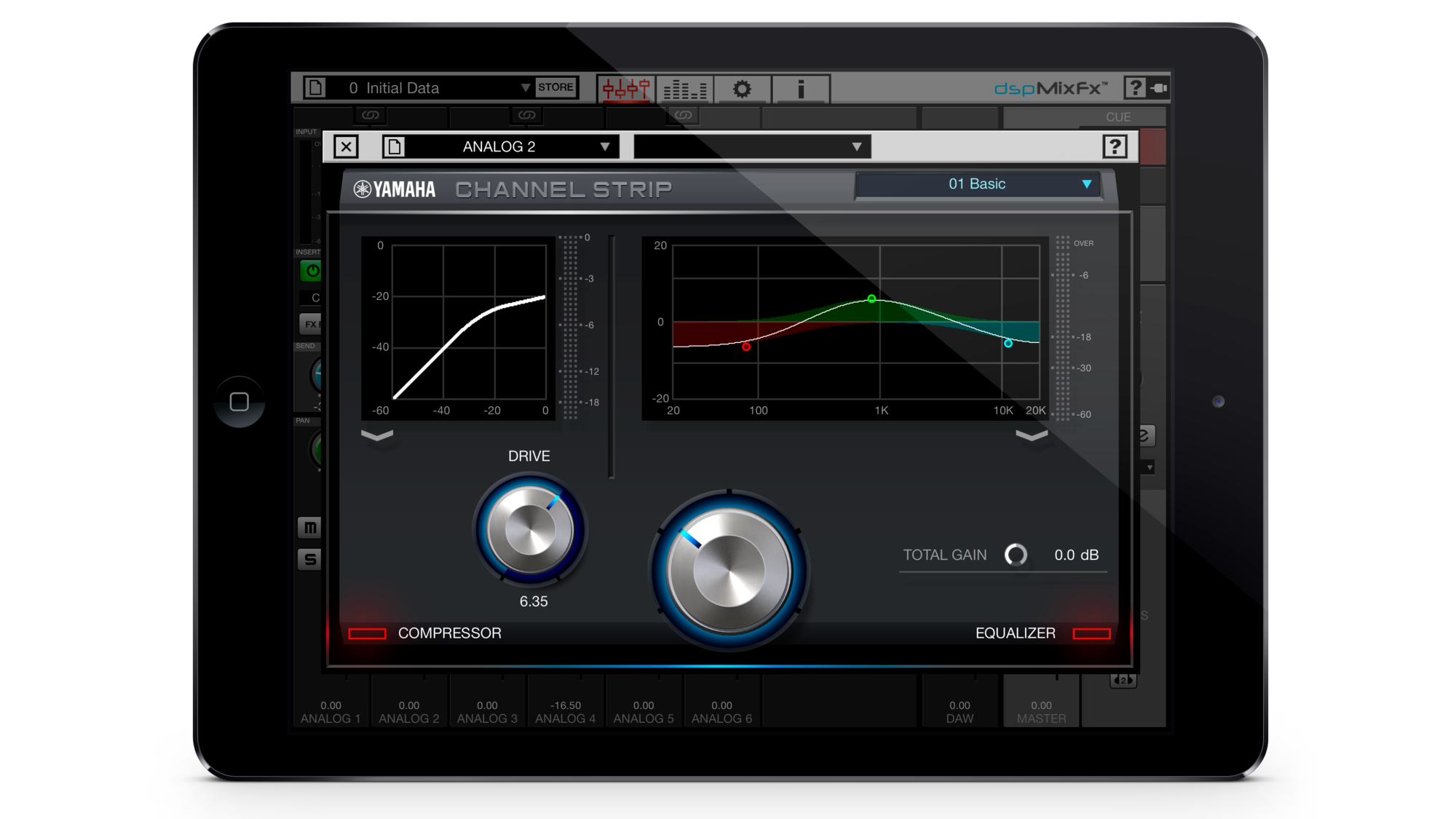Toggle the green insert power button

point(311,272)
